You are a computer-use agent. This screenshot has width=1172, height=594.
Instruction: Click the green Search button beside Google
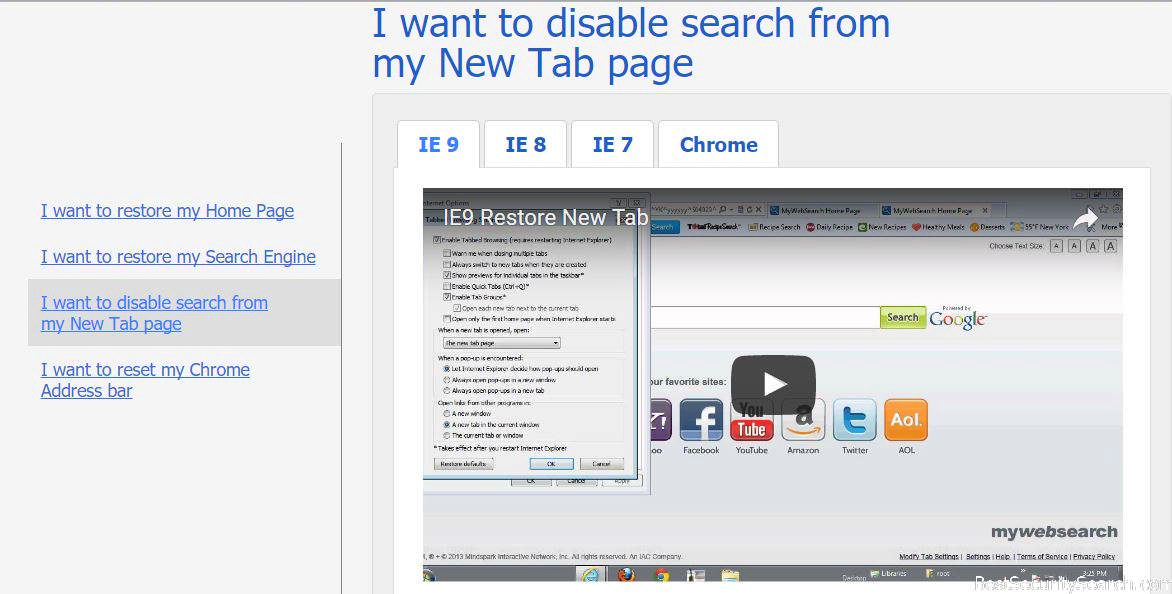coord(902,317)
